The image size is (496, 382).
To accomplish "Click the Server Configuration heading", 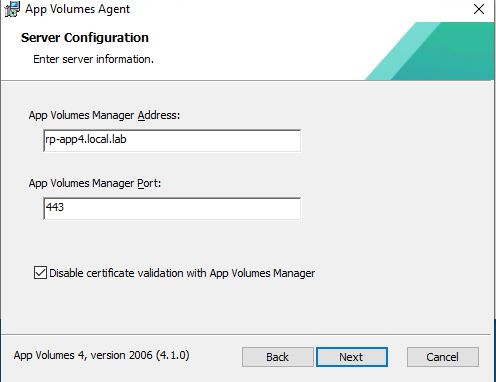I will [x=85, y=38].
